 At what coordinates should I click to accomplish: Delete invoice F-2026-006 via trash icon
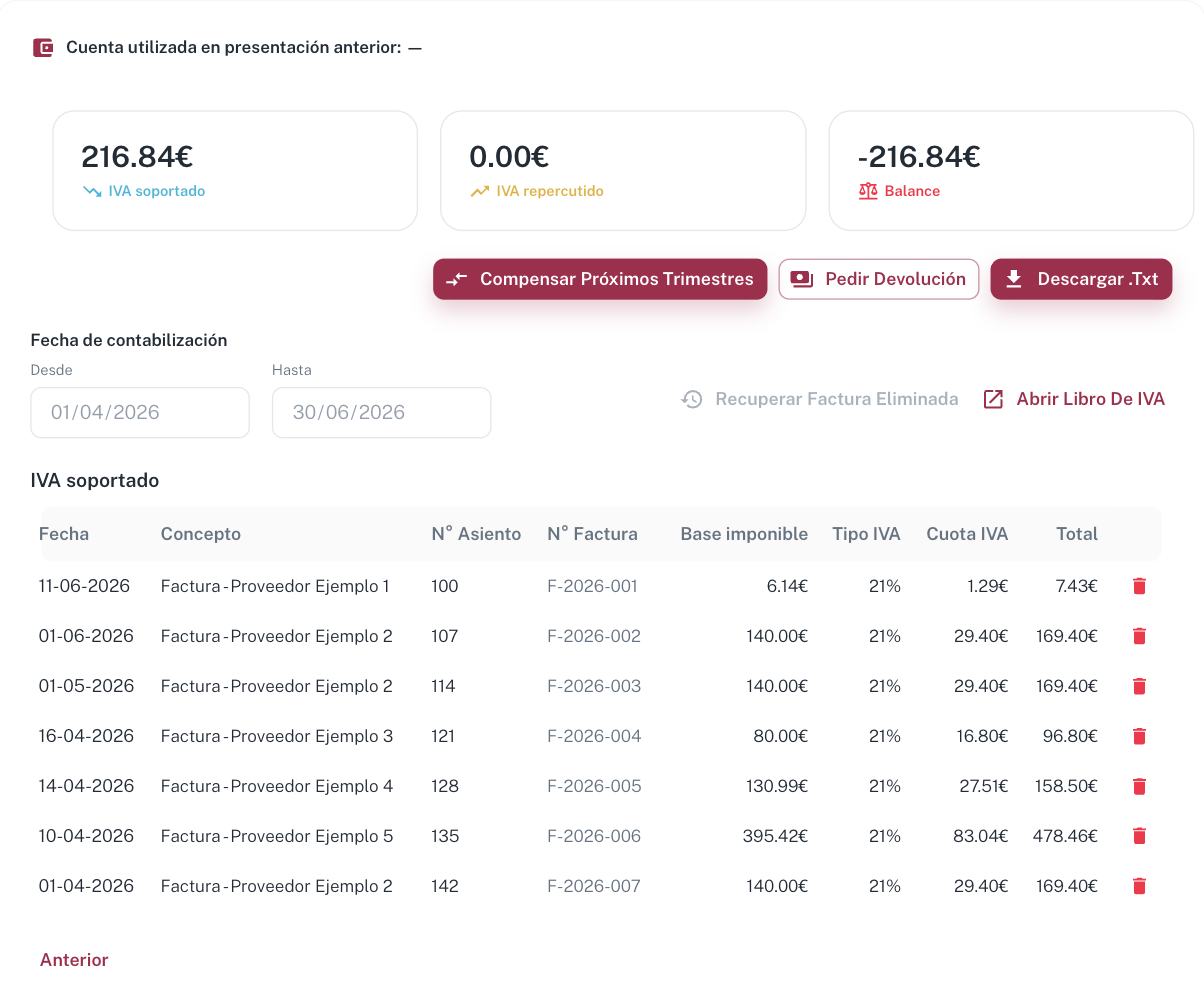[1139, 836]
